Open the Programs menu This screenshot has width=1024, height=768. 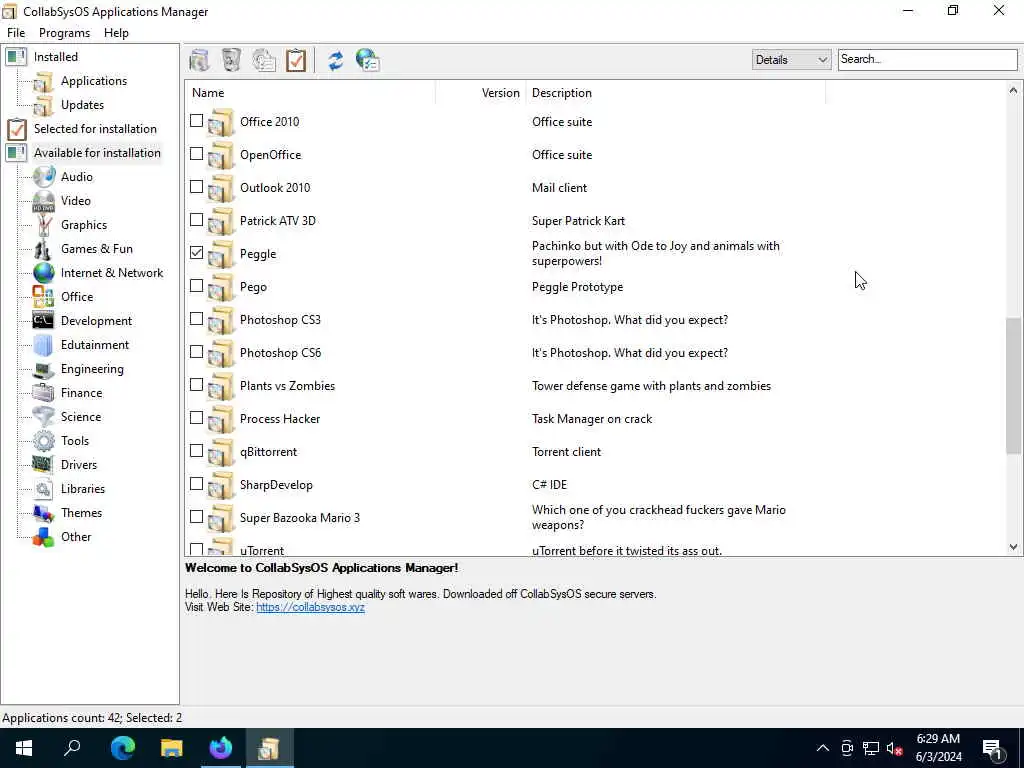[64, 33]
